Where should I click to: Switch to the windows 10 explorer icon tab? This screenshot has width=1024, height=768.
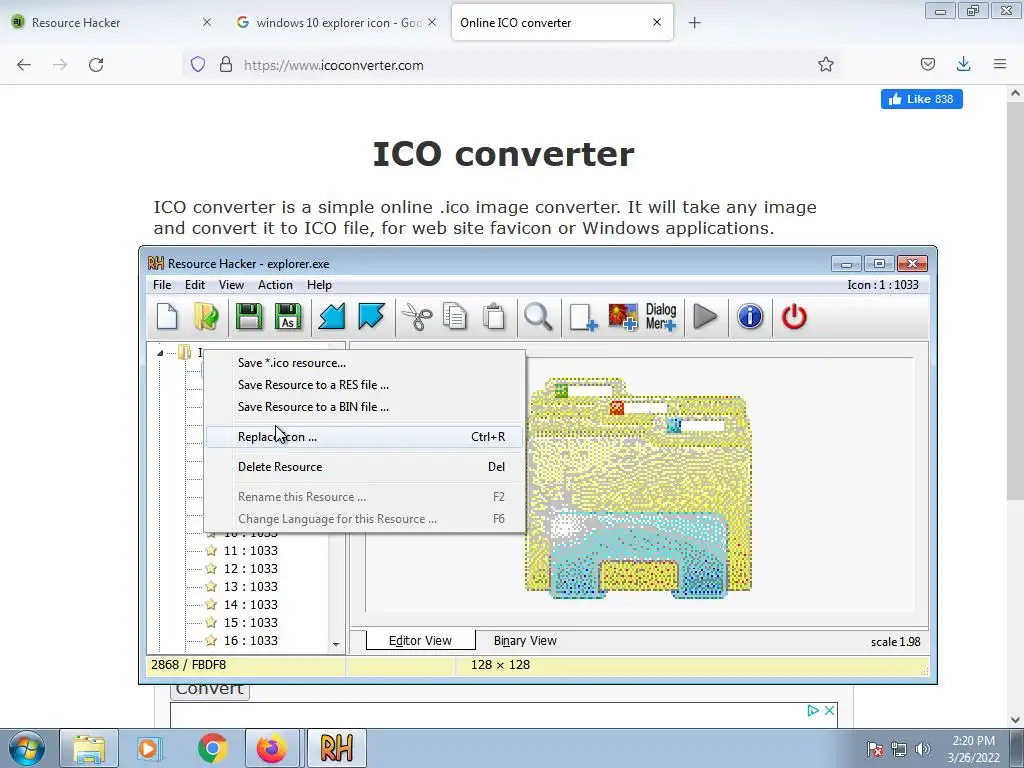click(x=334, y=22)
